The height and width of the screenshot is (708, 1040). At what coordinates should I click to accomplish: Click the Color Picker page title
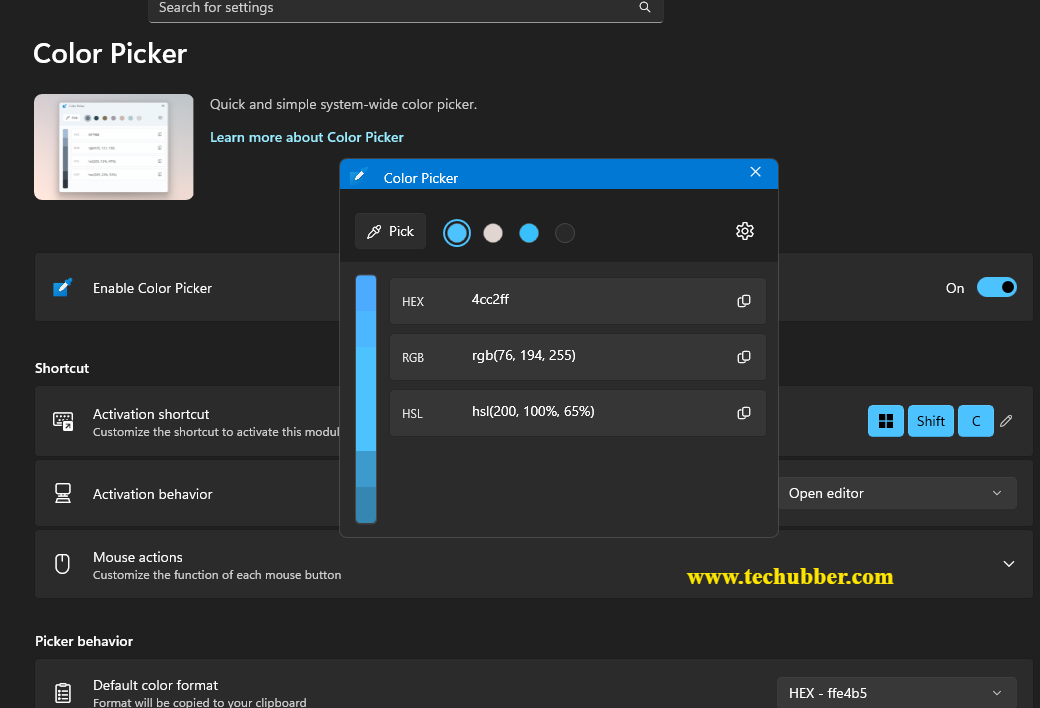click(x=110, y=54)
